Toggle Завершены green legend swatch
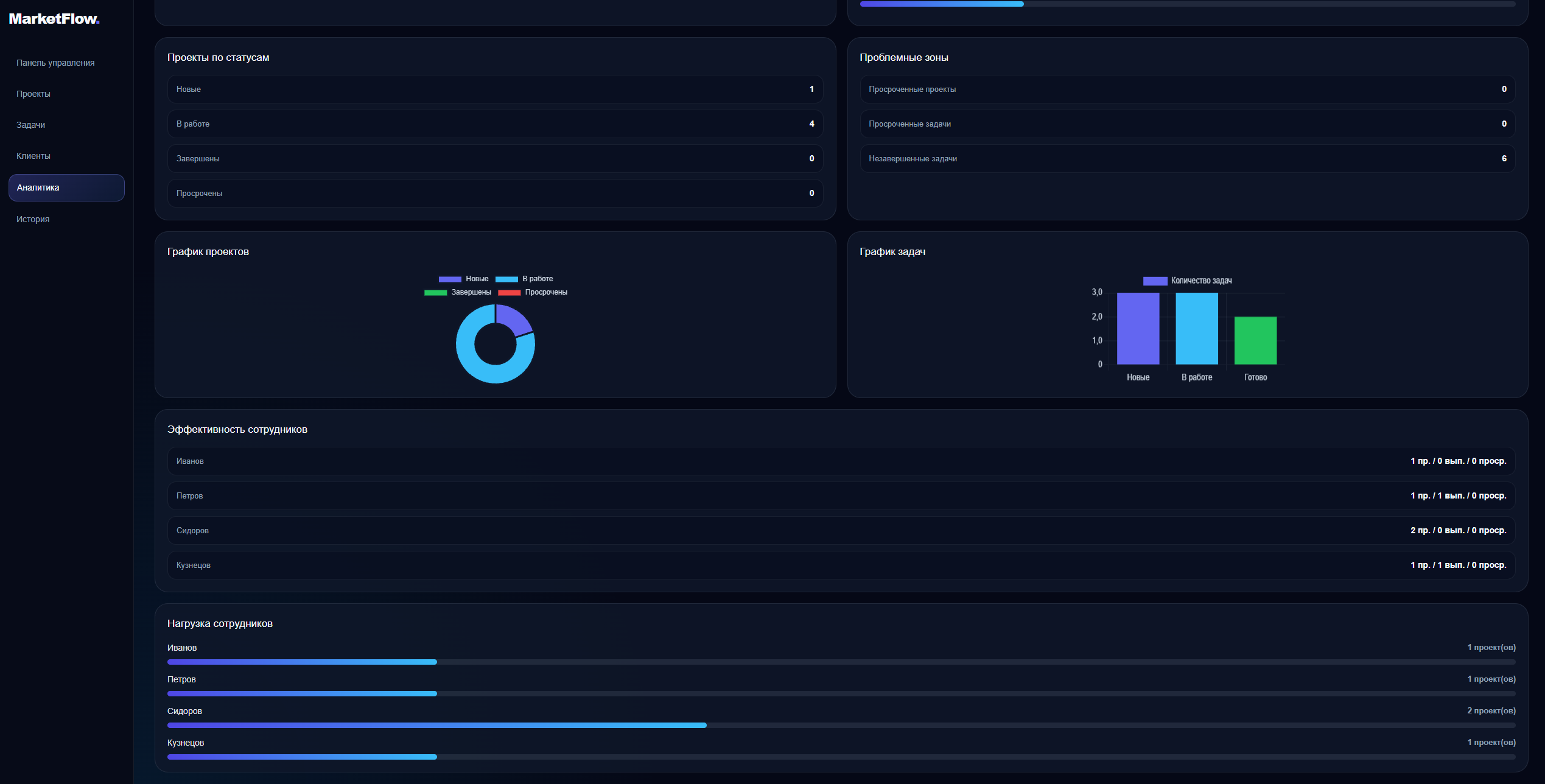Viewport: 1545px width, 784px height. tap(435, 293)
